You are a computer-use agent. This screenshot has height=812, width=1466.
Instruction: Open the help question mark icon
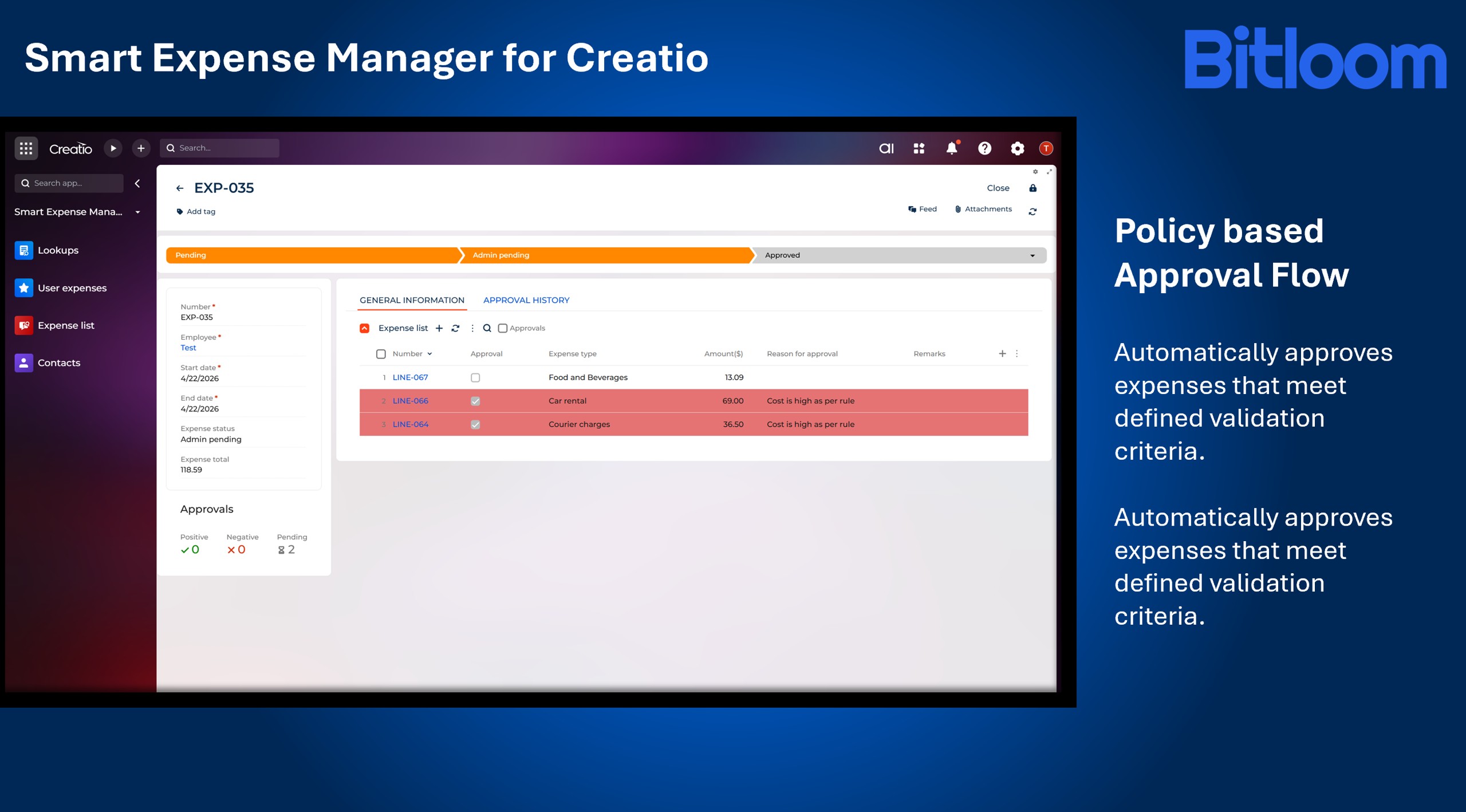pyautogui.click(x=984, y=148)
